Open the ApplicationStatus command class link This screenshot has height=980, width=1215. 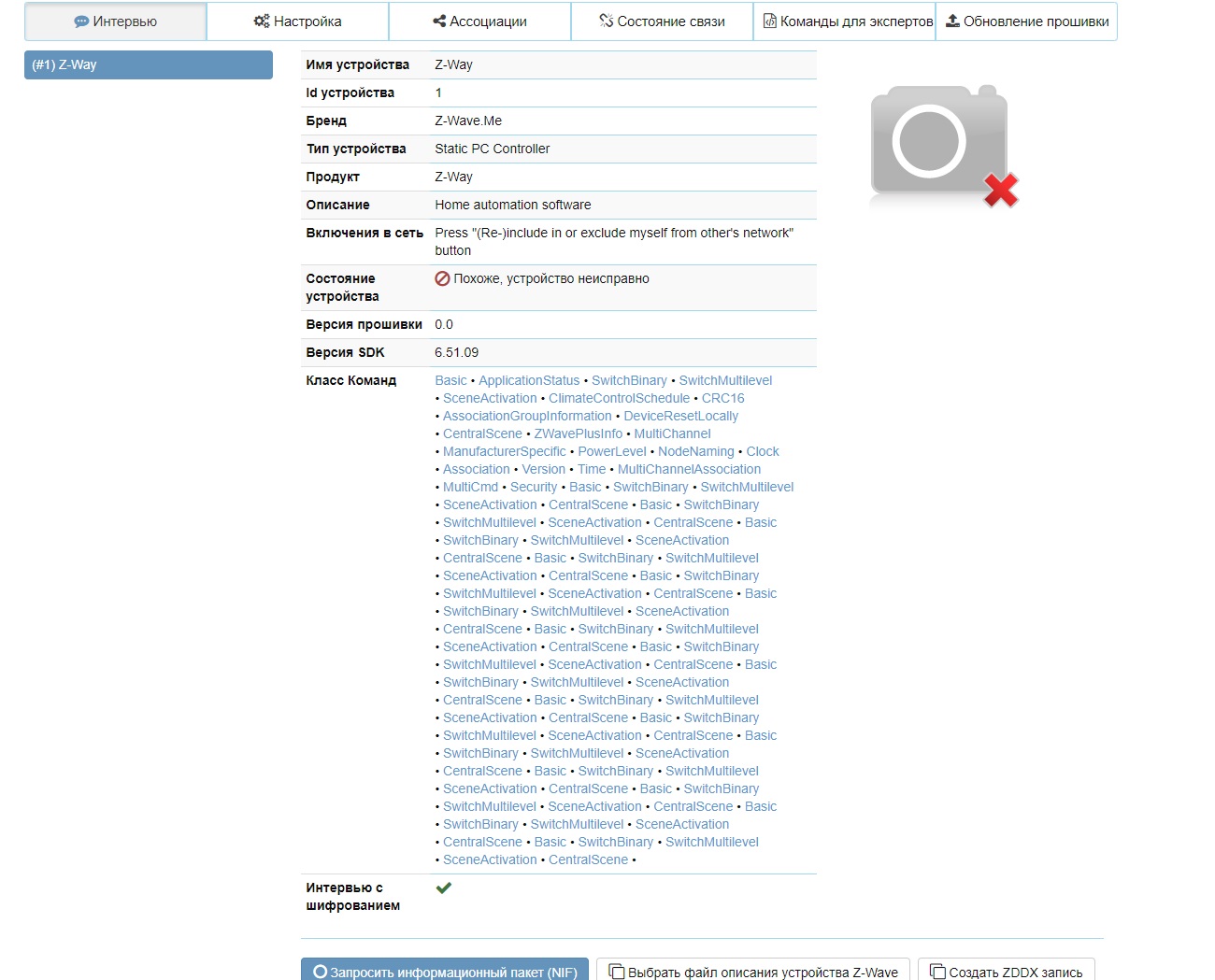(529, 380)
